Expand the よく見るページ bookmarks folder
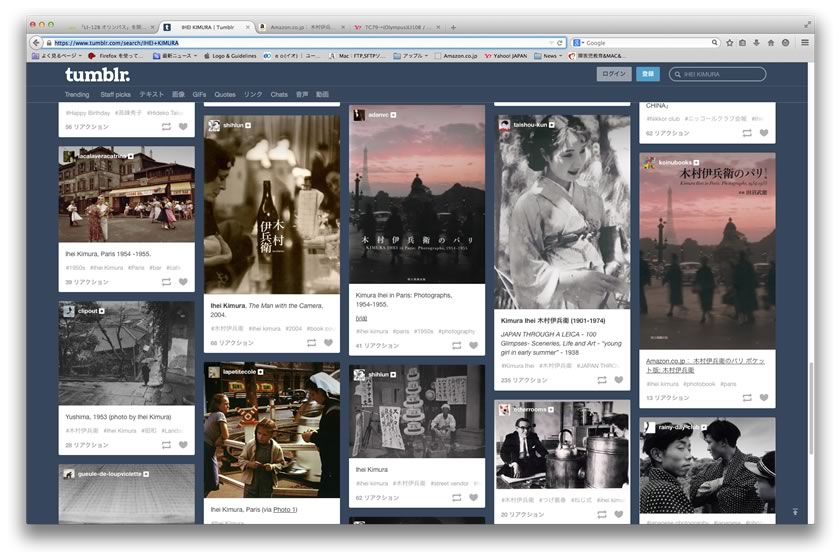Image resolution: width=840 pixels, height=560 pixels. 57,56
